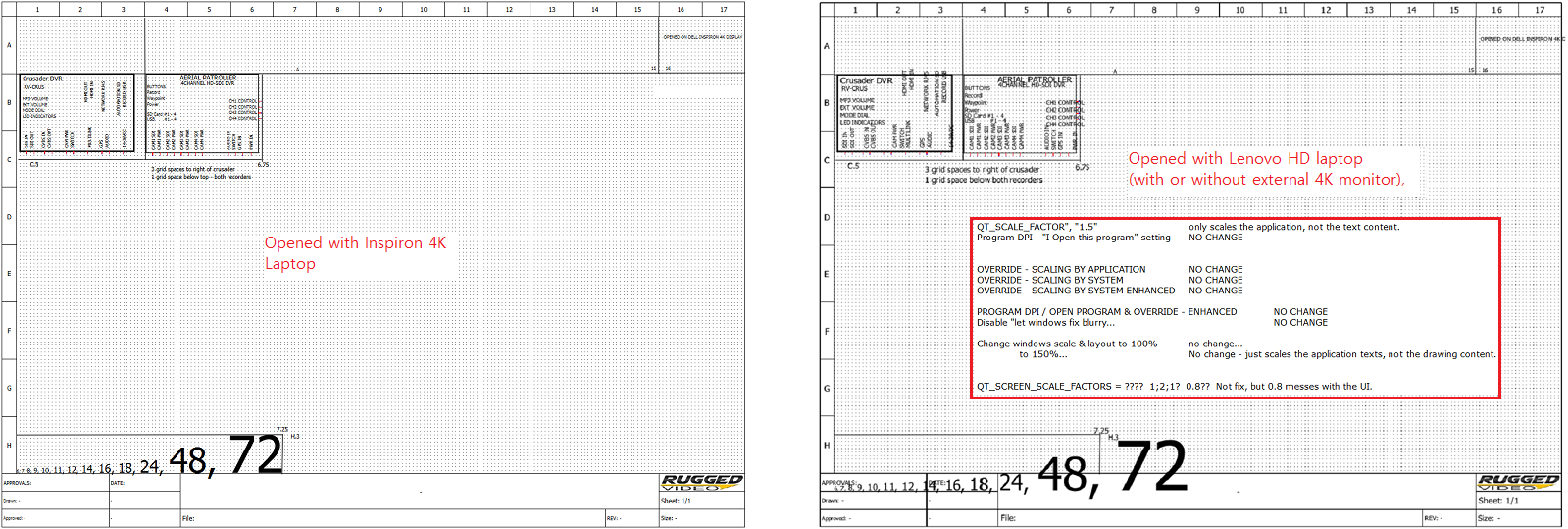Select the Crusader DVR block in right drawing
The image size is (1568, 529).
[x=896, y=113]
